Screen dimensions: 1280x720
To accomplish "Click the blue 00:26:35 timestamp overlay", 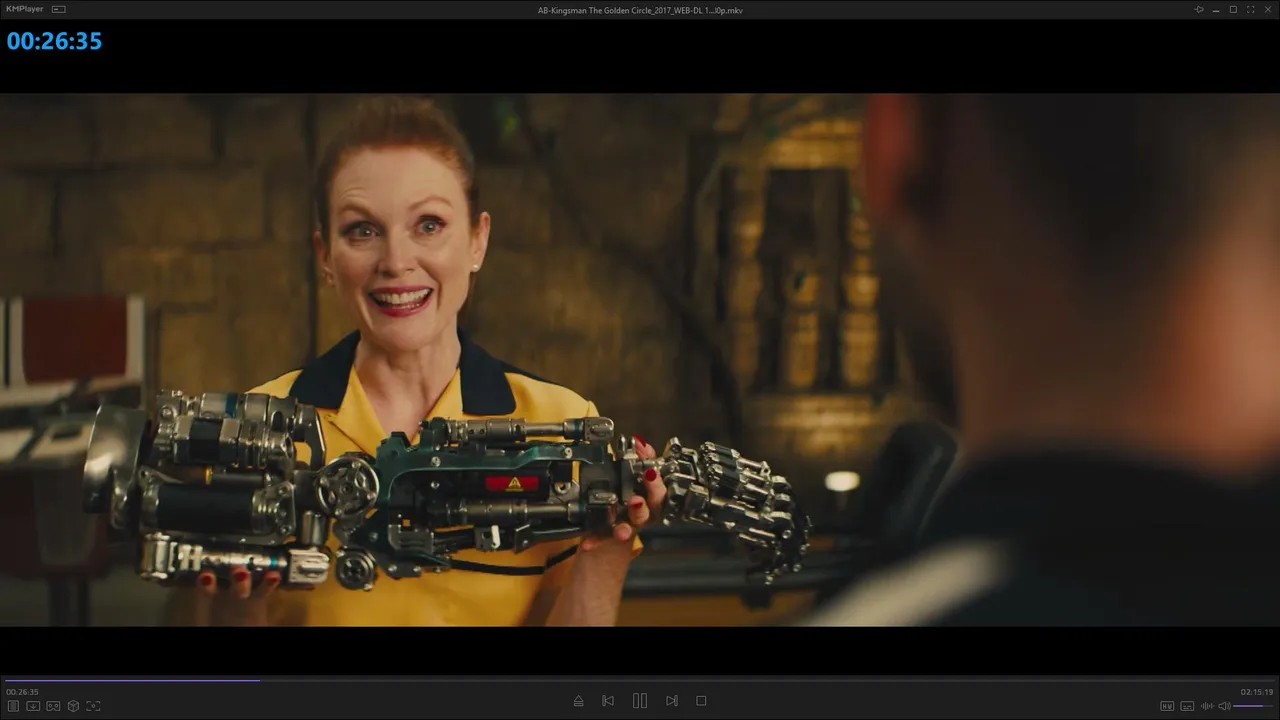I will pyautogui.click(x=54, y=41).
